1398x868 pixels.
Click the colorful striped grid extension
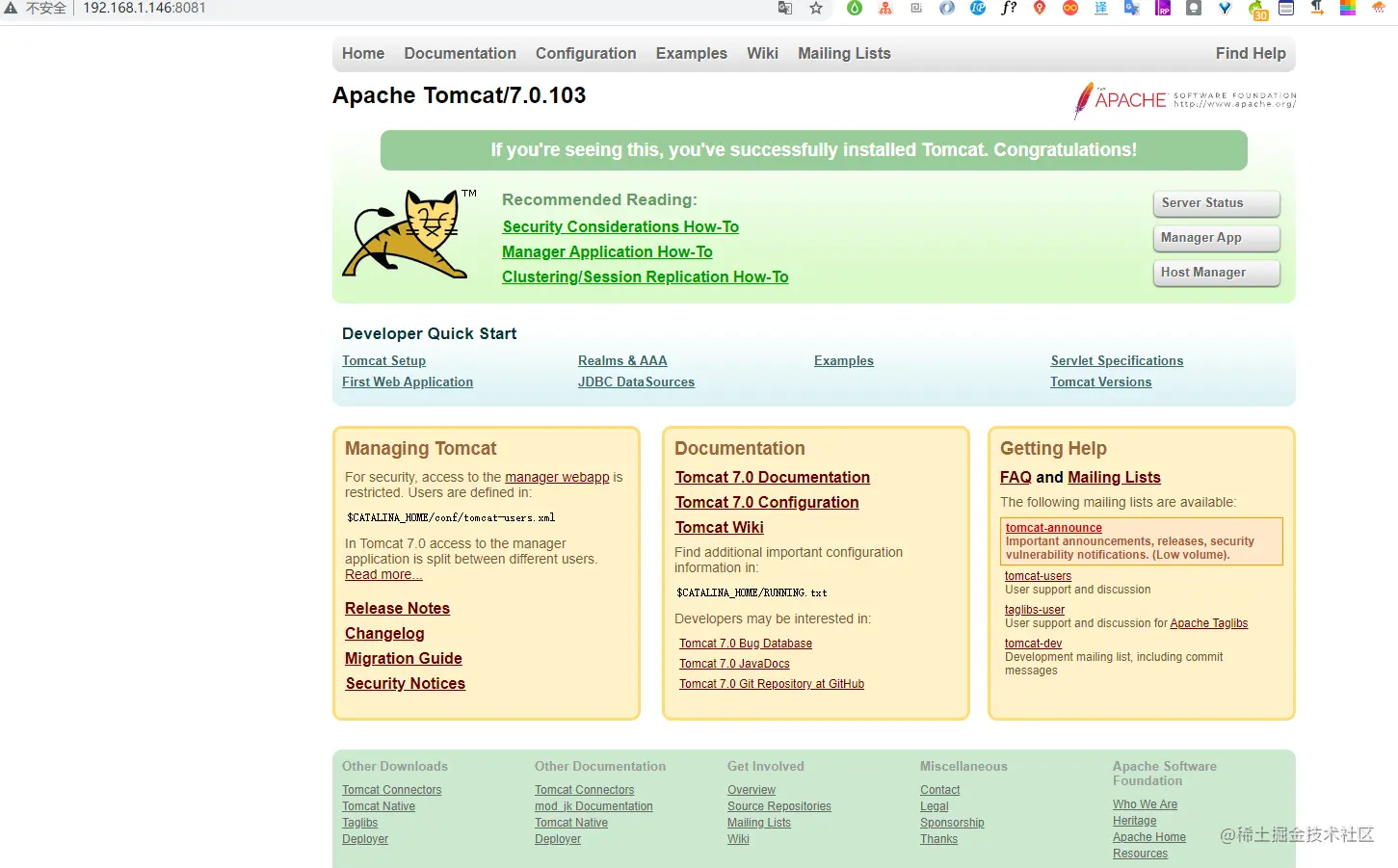[1348, 8]
